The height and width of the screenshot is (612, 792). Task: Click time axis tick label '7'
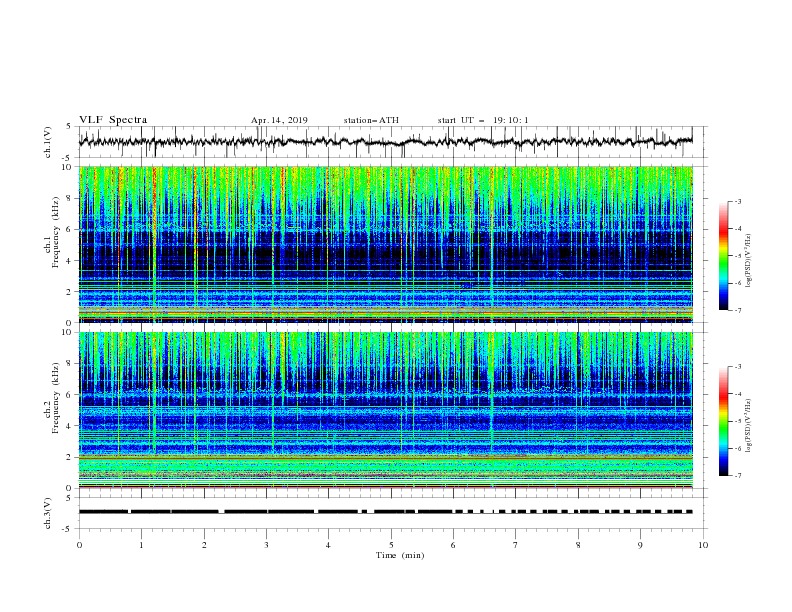[x=516, y=545]
